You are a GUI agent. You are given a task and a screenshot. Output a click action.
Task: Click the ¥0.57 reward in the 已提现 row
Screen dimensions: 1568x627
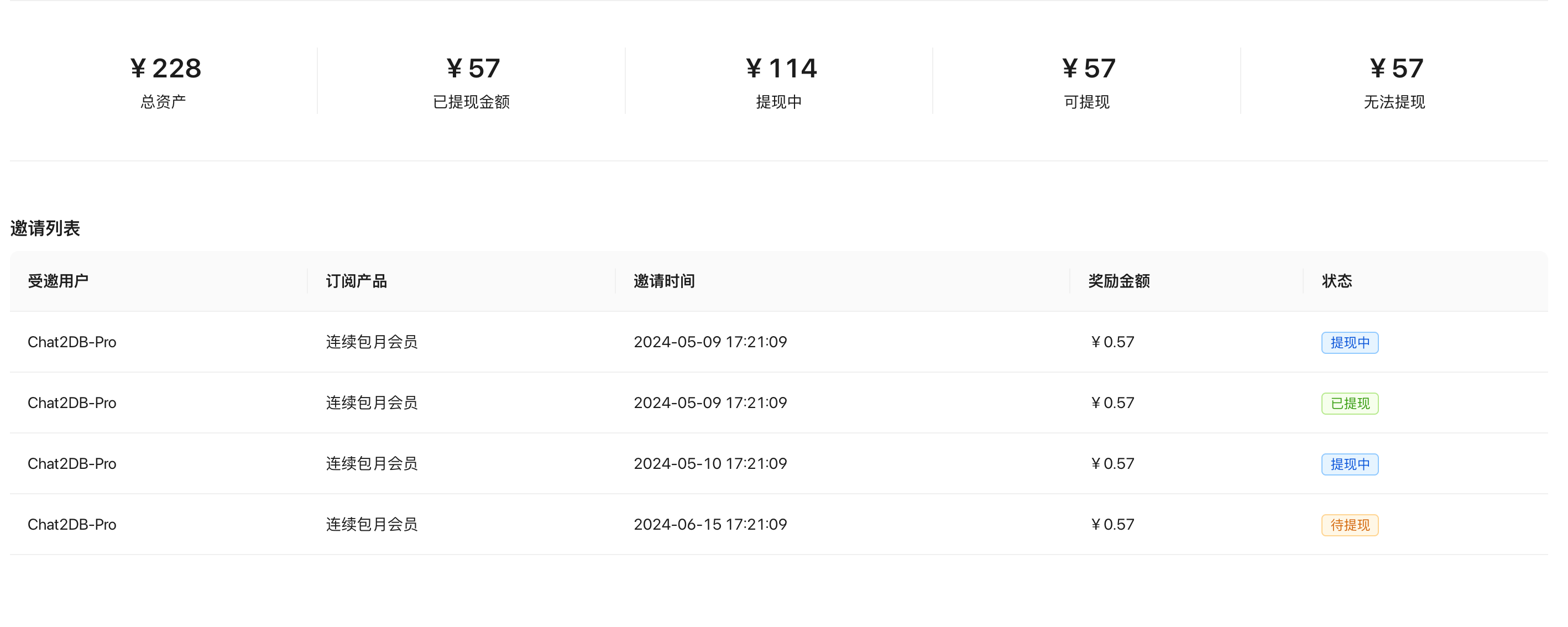[1112, 403]
